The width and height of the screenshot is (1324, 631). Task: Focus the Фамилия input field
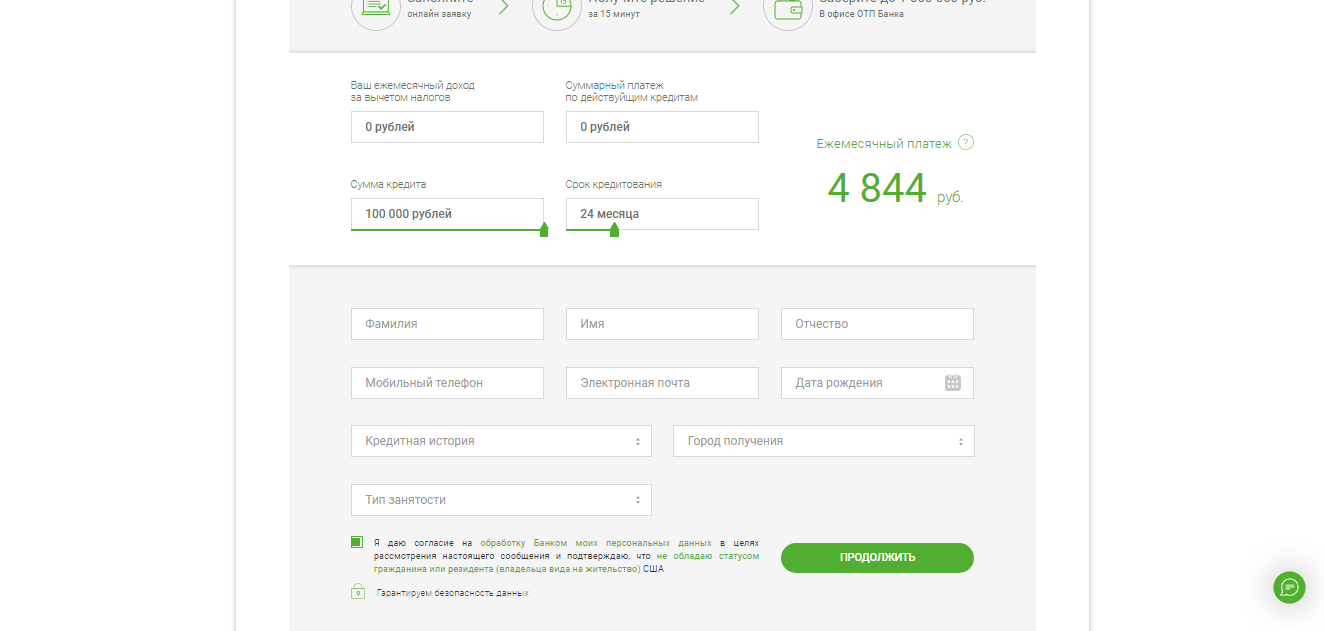(x=447, y=324)
